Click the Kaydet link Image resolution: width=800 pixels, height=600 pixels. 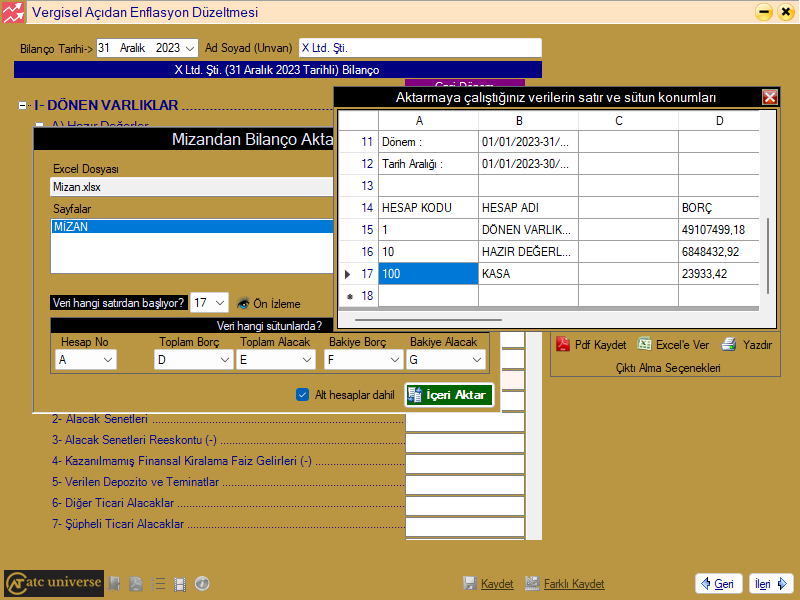[497, 584]
